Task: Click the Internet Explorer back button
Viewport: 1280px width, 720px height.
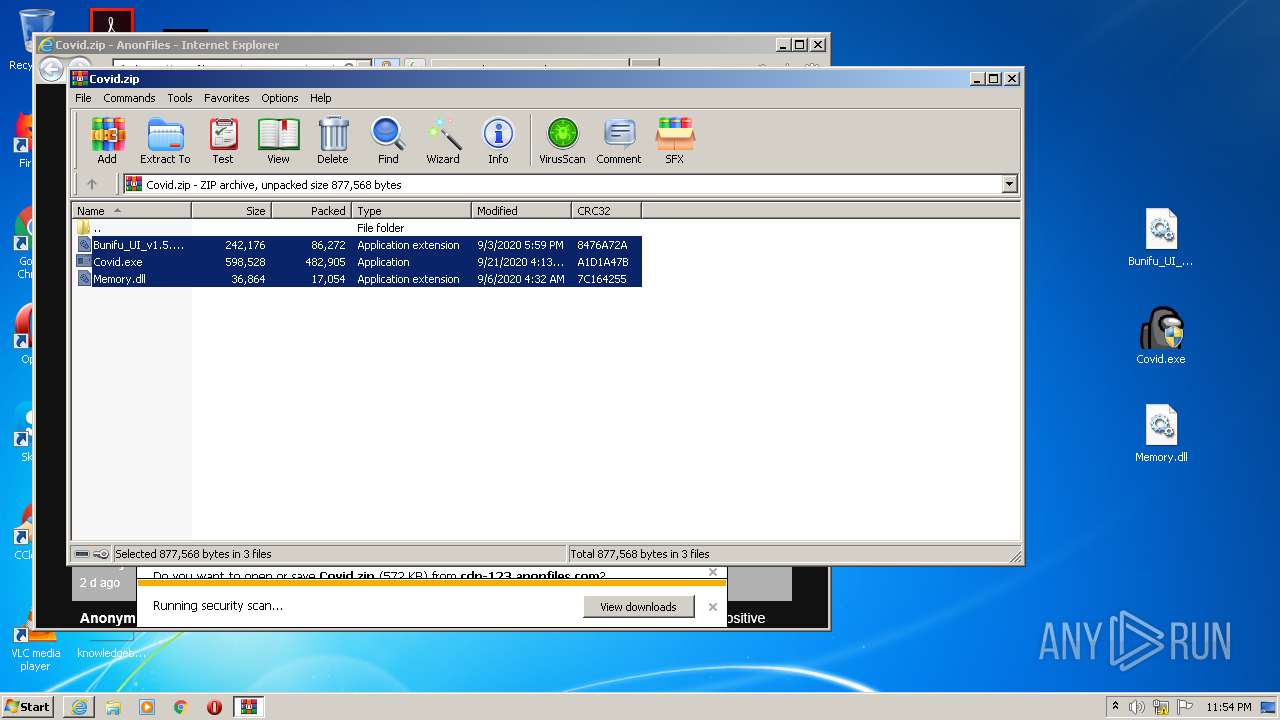Action: tap(51, 69)
